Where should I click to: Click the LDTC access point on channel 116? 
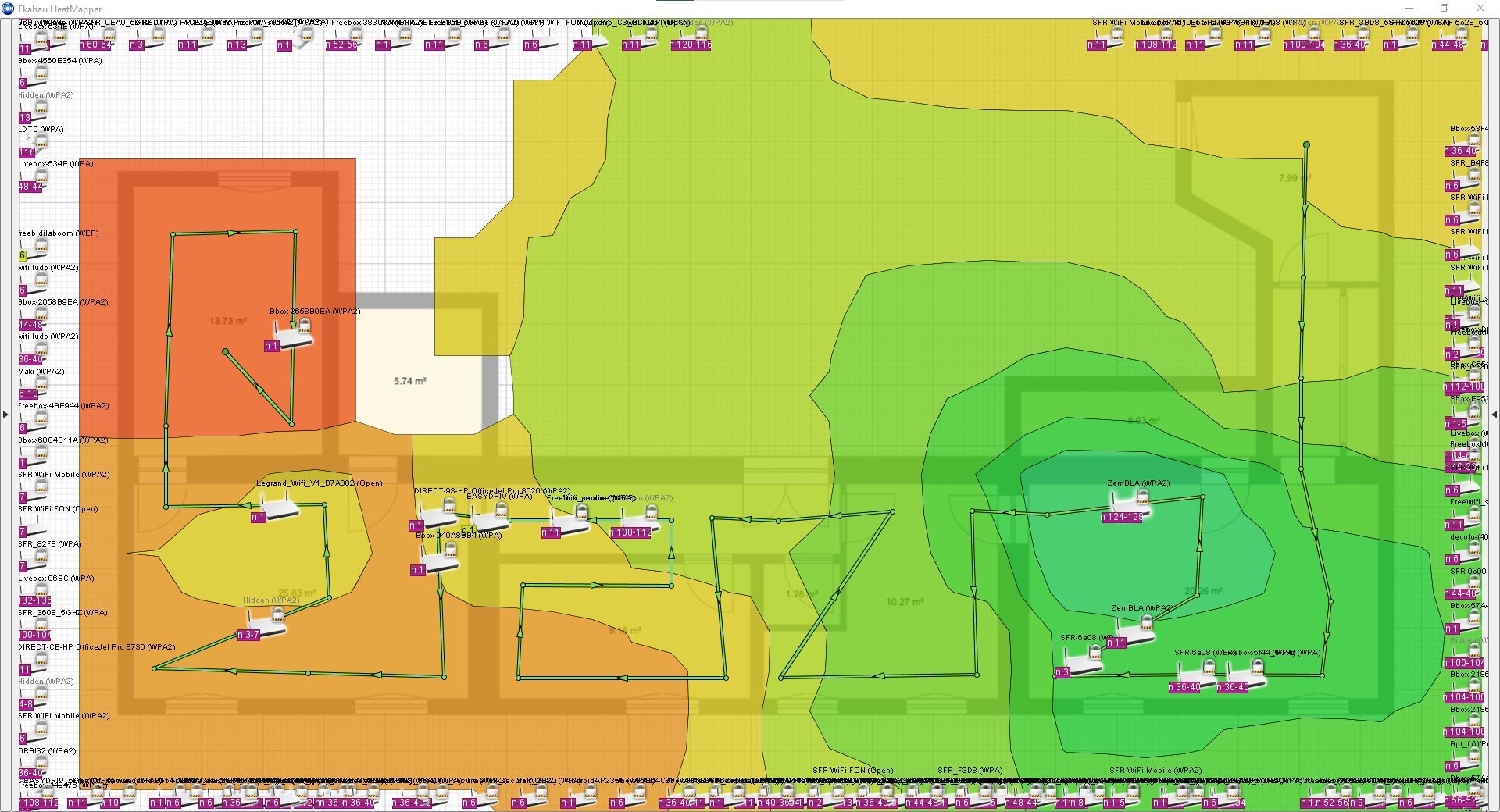coord(34,145)
